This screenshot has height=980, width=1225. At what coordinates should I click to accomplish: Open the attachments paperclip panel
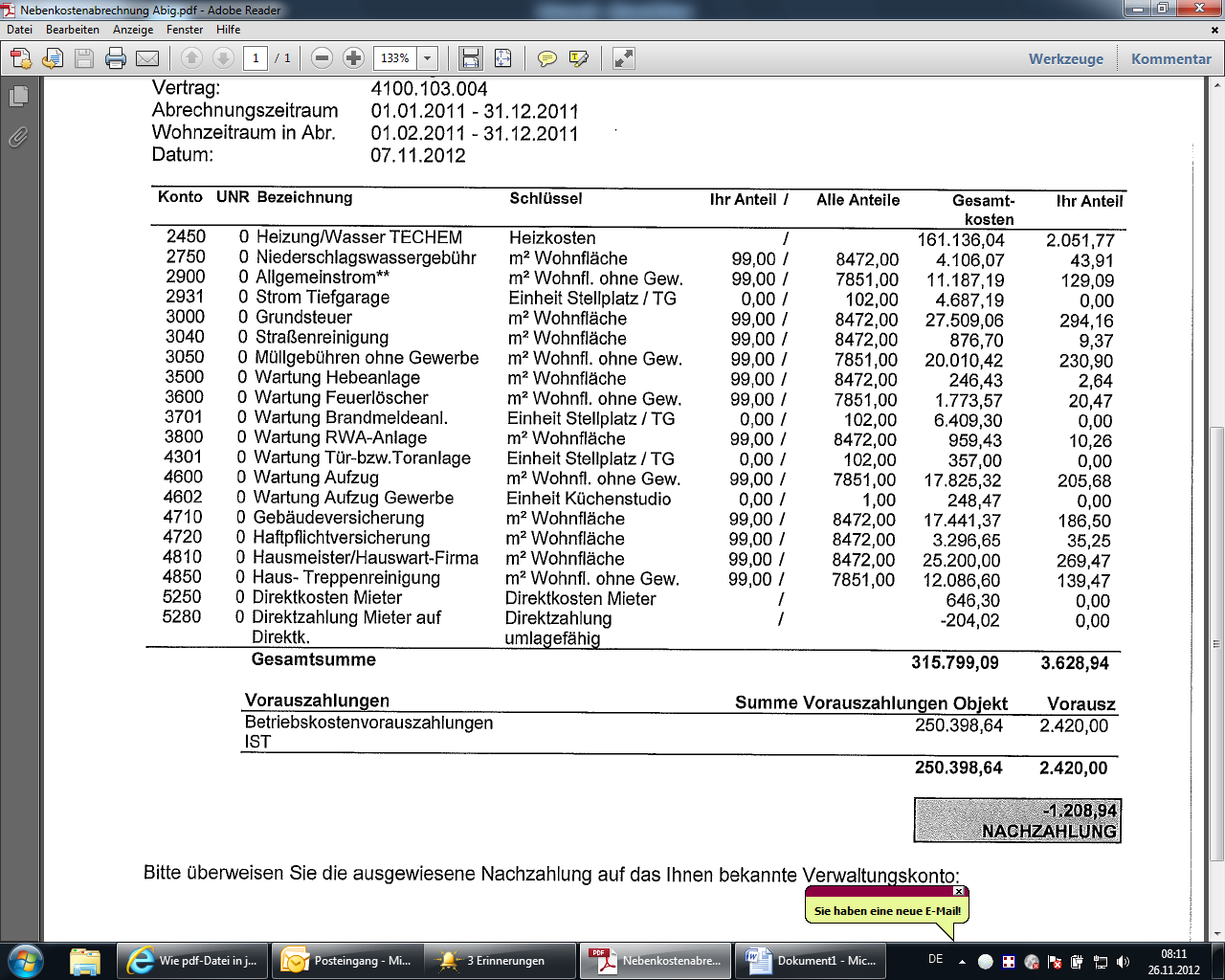coord(18,138)
